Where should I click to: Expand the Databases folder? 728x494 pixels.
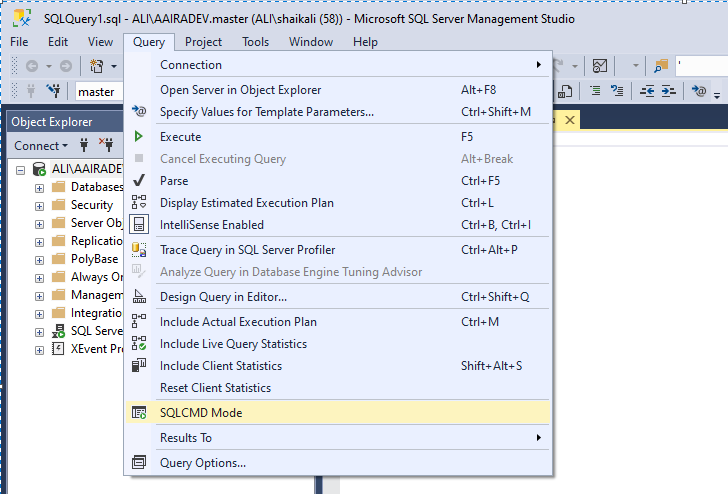39,188
